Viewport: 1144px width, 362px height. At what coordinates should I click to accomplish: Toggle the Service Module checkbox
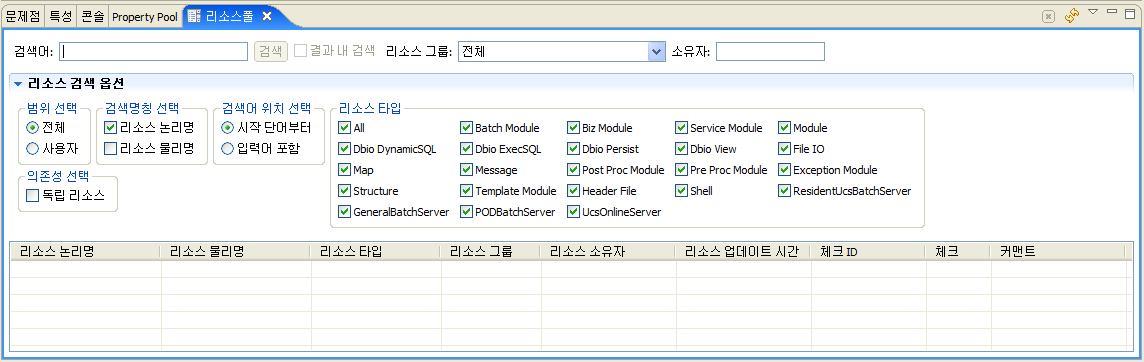tap(681, 128)
